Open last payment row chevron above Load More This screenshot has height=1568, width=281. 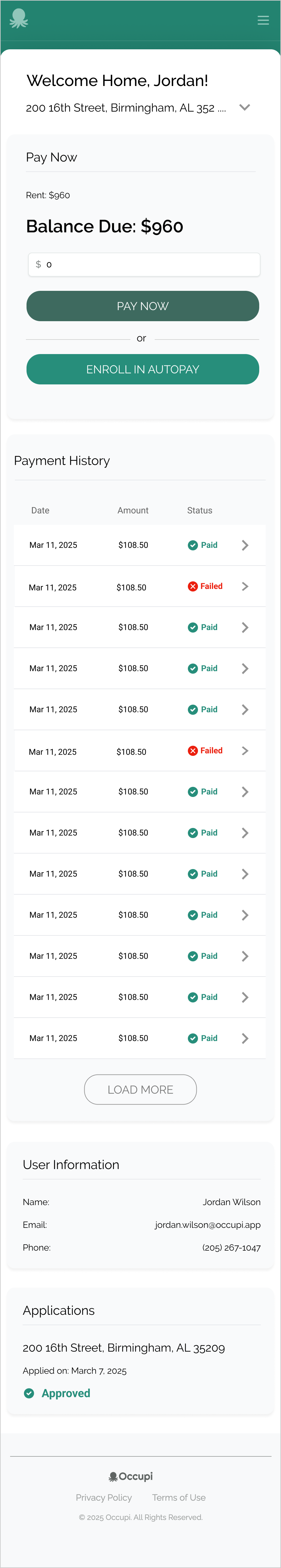244,1038
